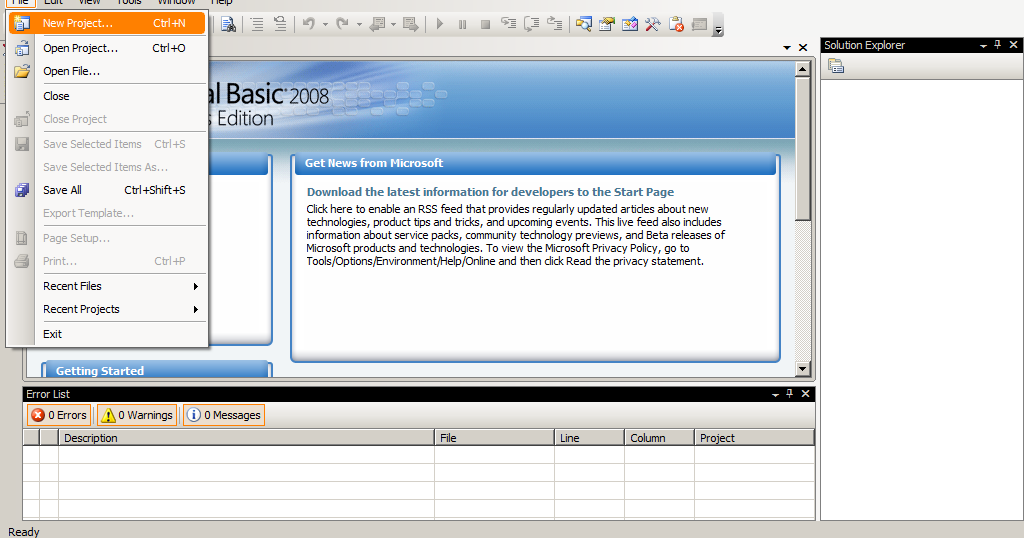Click the Properties icon inside Solution Explorer
The height and width of the screenshot is (538, 1024).
point(836,66)
